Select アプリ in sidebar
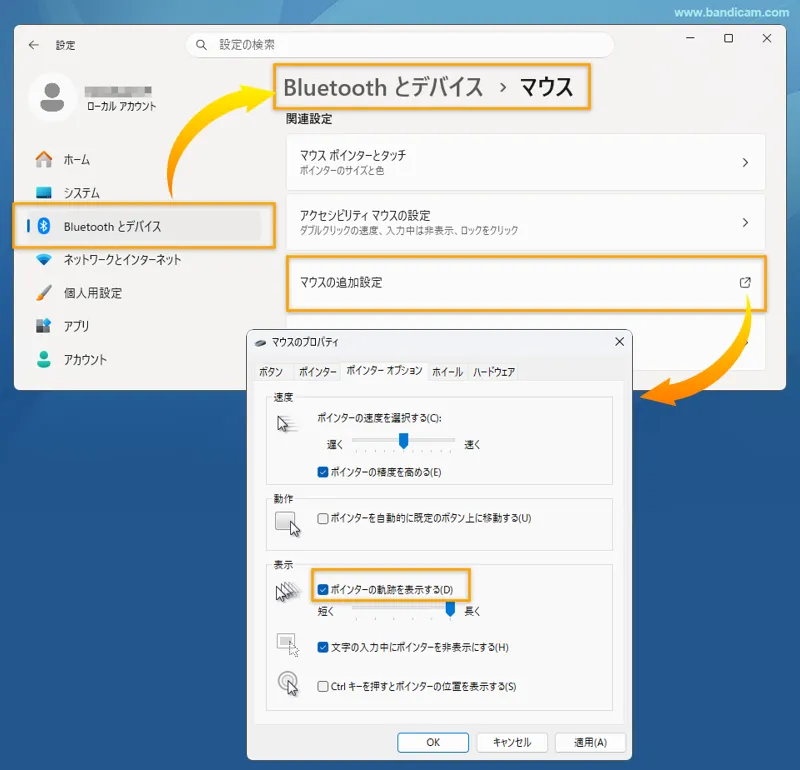 [77, 326]
